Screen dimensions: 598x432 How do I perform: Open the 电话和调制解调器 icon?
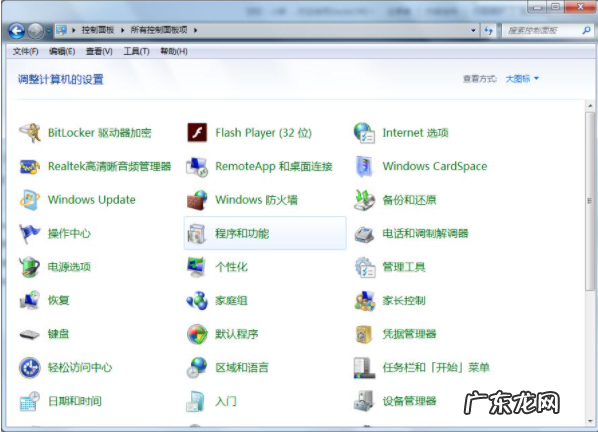(364, 233)
